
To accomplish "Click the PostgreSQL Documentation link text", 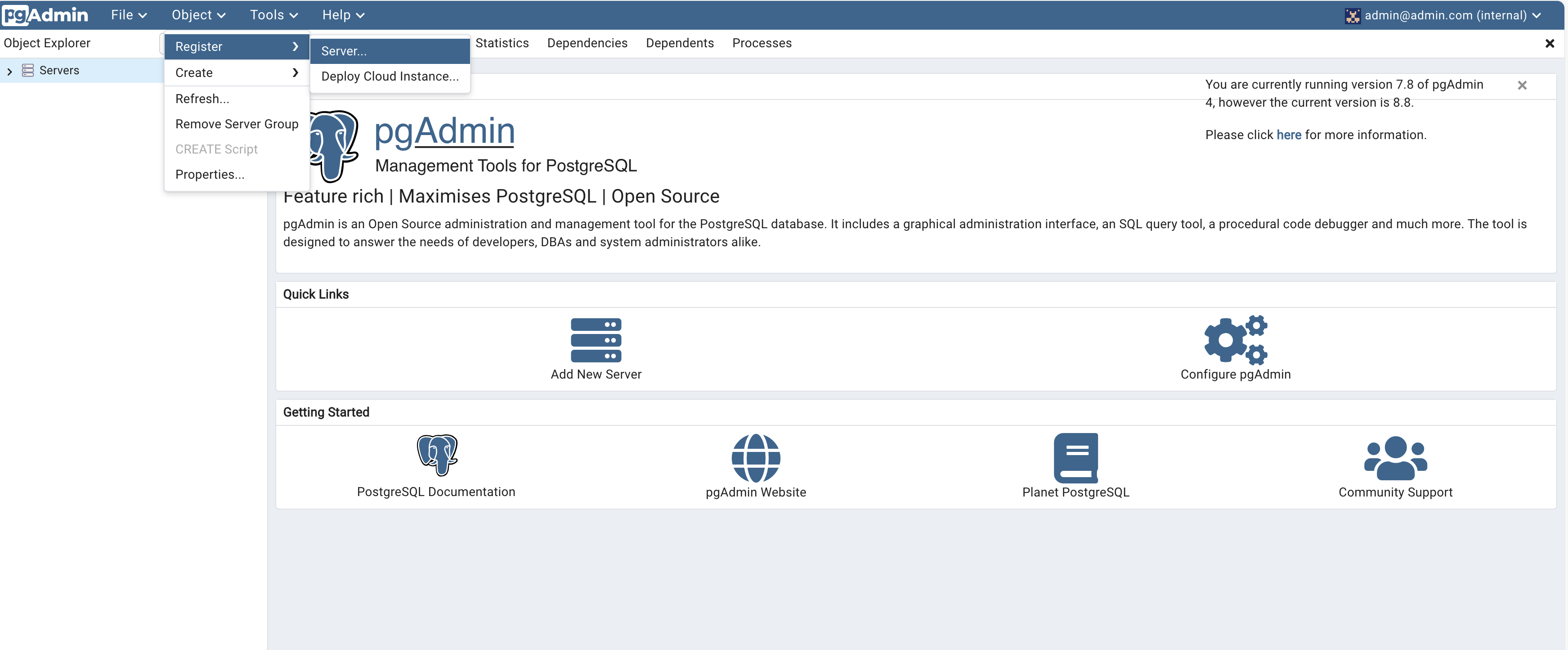I will coord(436,492).
